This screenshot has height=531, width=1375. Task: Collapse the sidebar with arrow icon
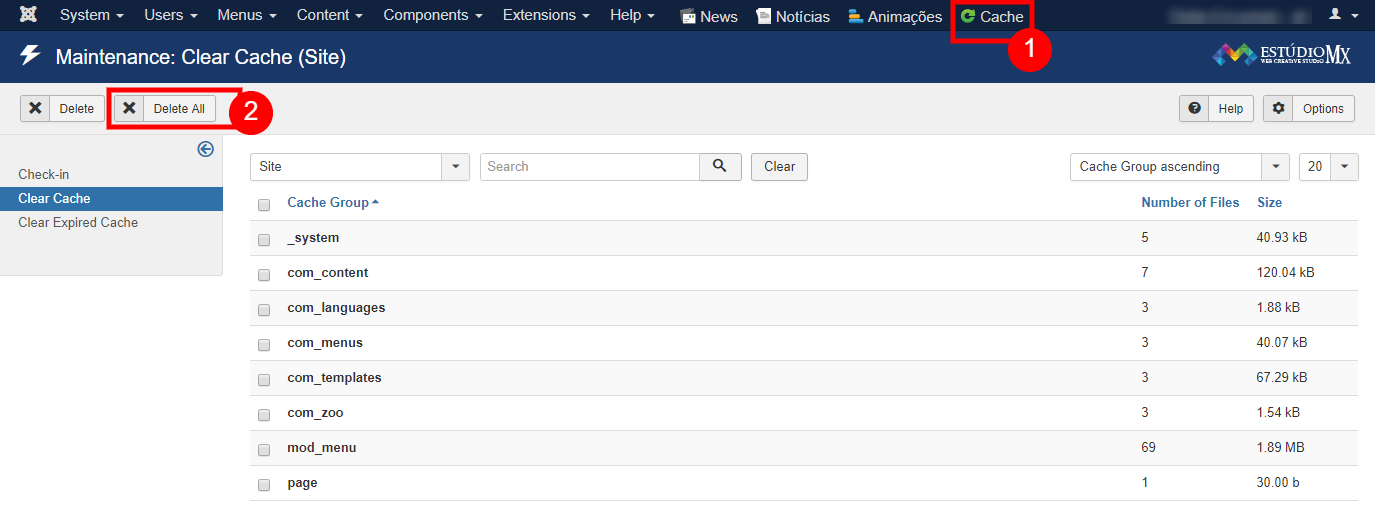(x=206, y=149)
